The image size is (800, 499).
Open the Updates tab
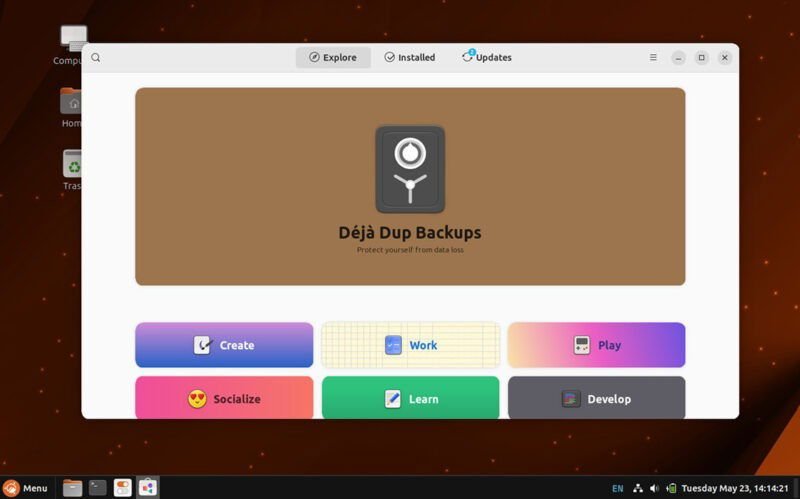click(487, 58)
